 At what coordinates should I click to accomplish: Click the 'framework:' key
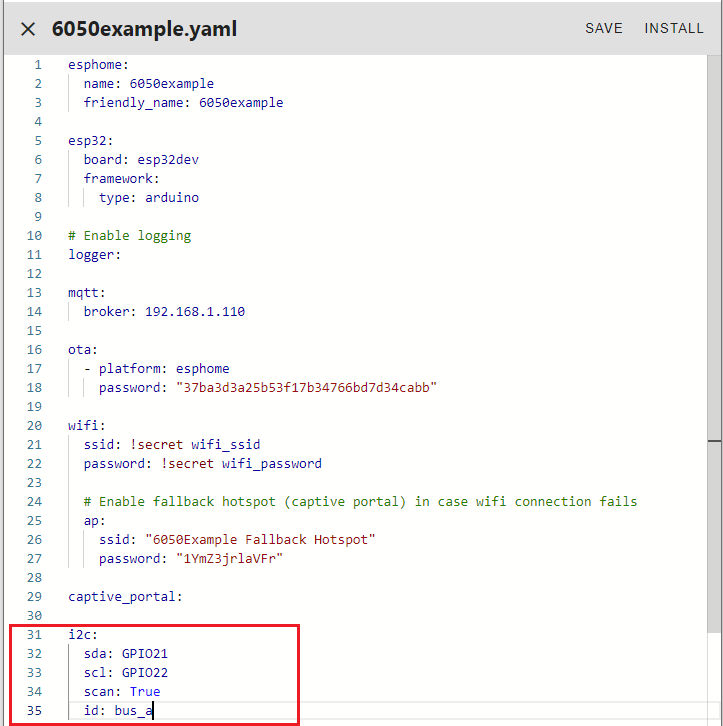point(121,178)
